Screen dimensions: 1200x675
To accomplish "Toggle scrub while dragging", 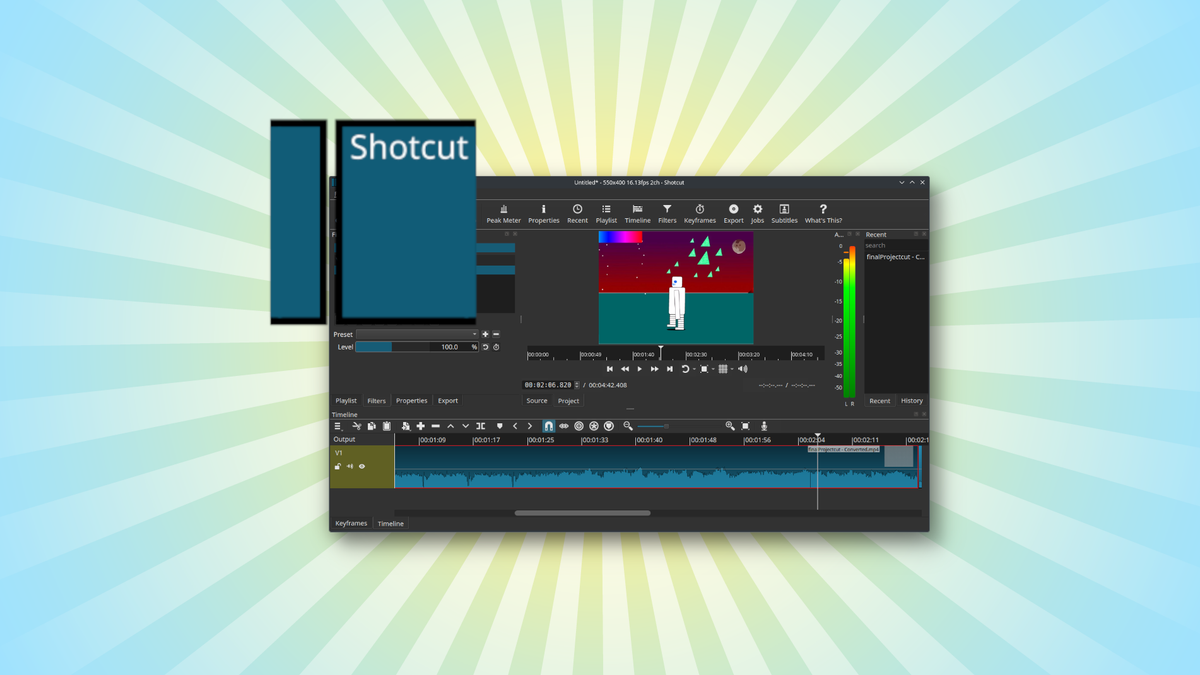I will tap(563, 426).
